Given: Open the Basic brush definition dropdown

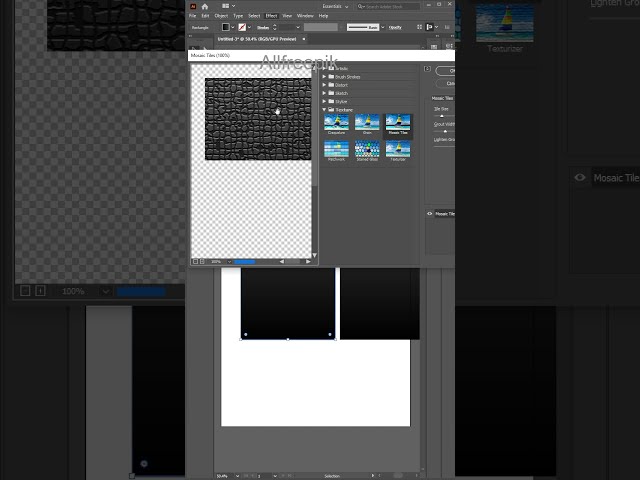Looking at the screenshot, I should [382, 27].
